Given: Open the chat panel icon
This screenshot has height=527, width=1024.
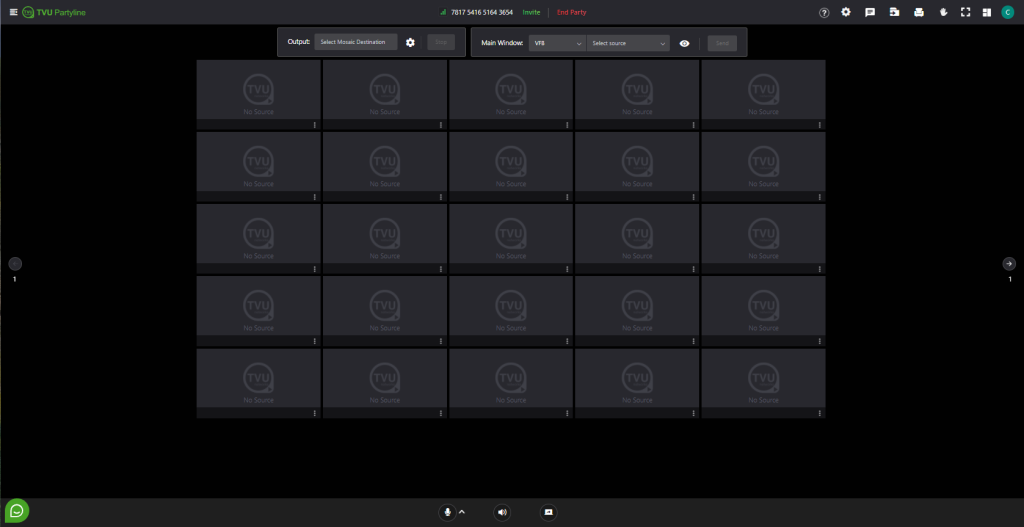Looking at the screenshot, I should coord(870,12).
